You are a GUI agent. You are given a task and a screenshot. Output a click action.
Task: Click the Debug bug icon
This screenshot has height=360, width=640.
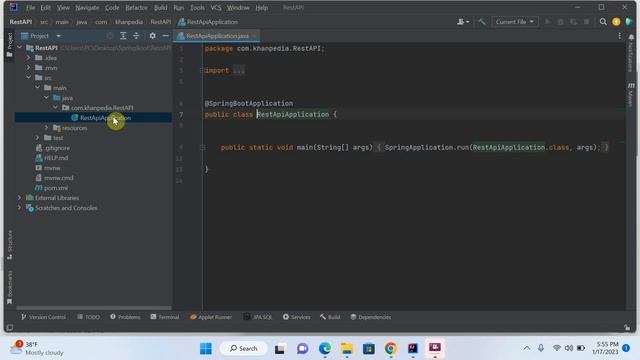click(560, 22)
